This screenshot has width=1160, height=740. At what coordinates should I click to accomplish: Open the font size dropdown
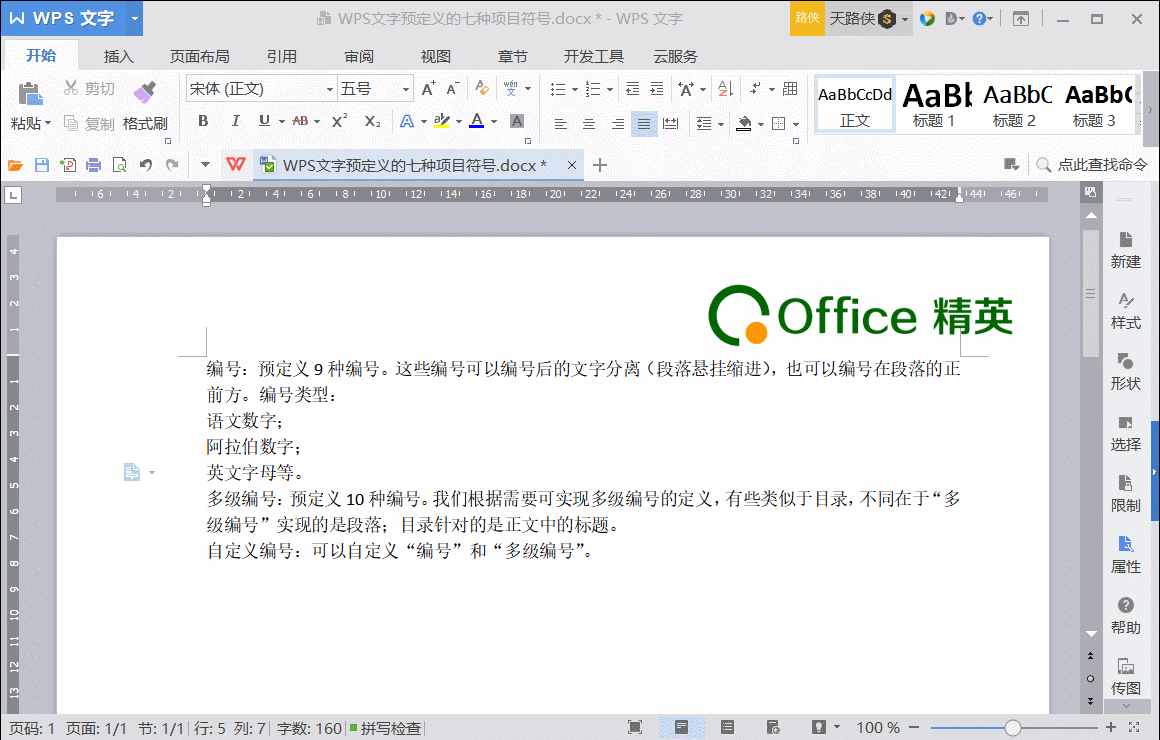click(x=406, y=88)
